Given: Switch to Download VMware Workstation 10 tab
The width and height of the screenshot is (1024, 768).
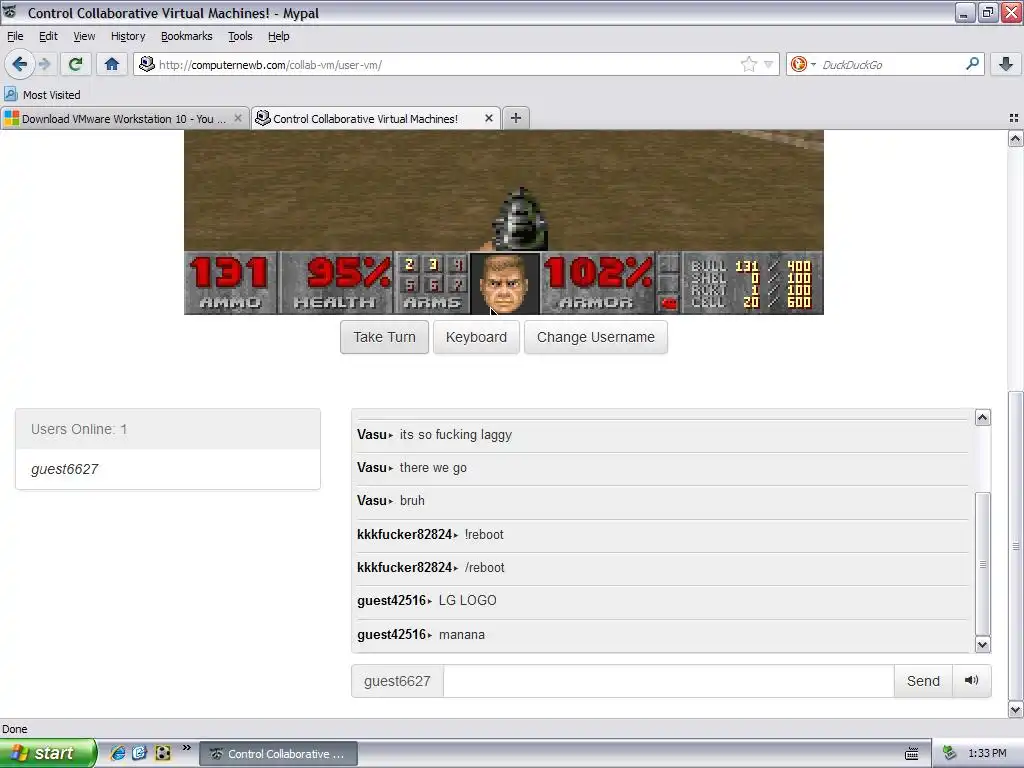Looking at the screenshot, I should pos(124,118).
